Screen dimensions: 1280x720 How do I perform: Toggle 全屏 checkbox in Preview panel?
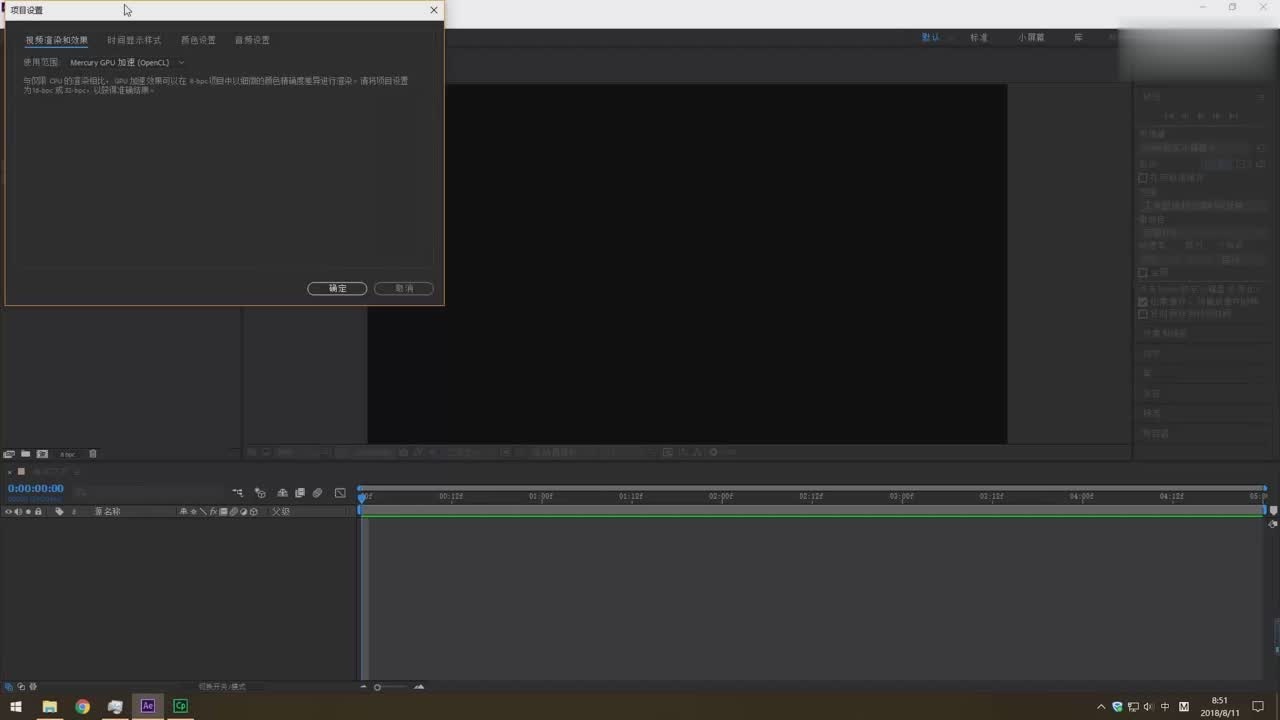coord(1143,272)
